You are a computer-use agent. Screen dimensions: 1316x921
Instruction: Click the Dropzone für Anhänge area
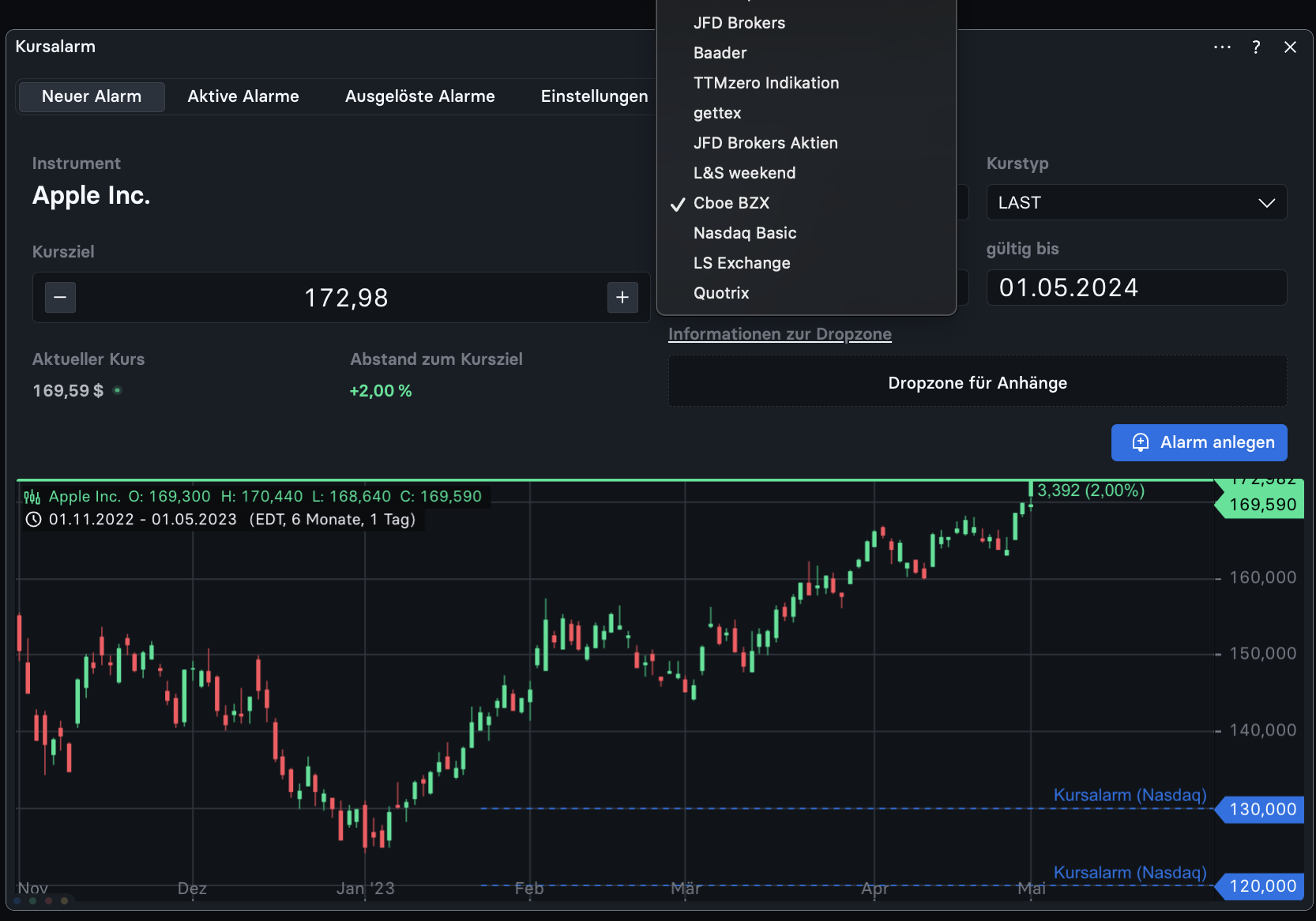pyautogui.click(x=978, y=382)
